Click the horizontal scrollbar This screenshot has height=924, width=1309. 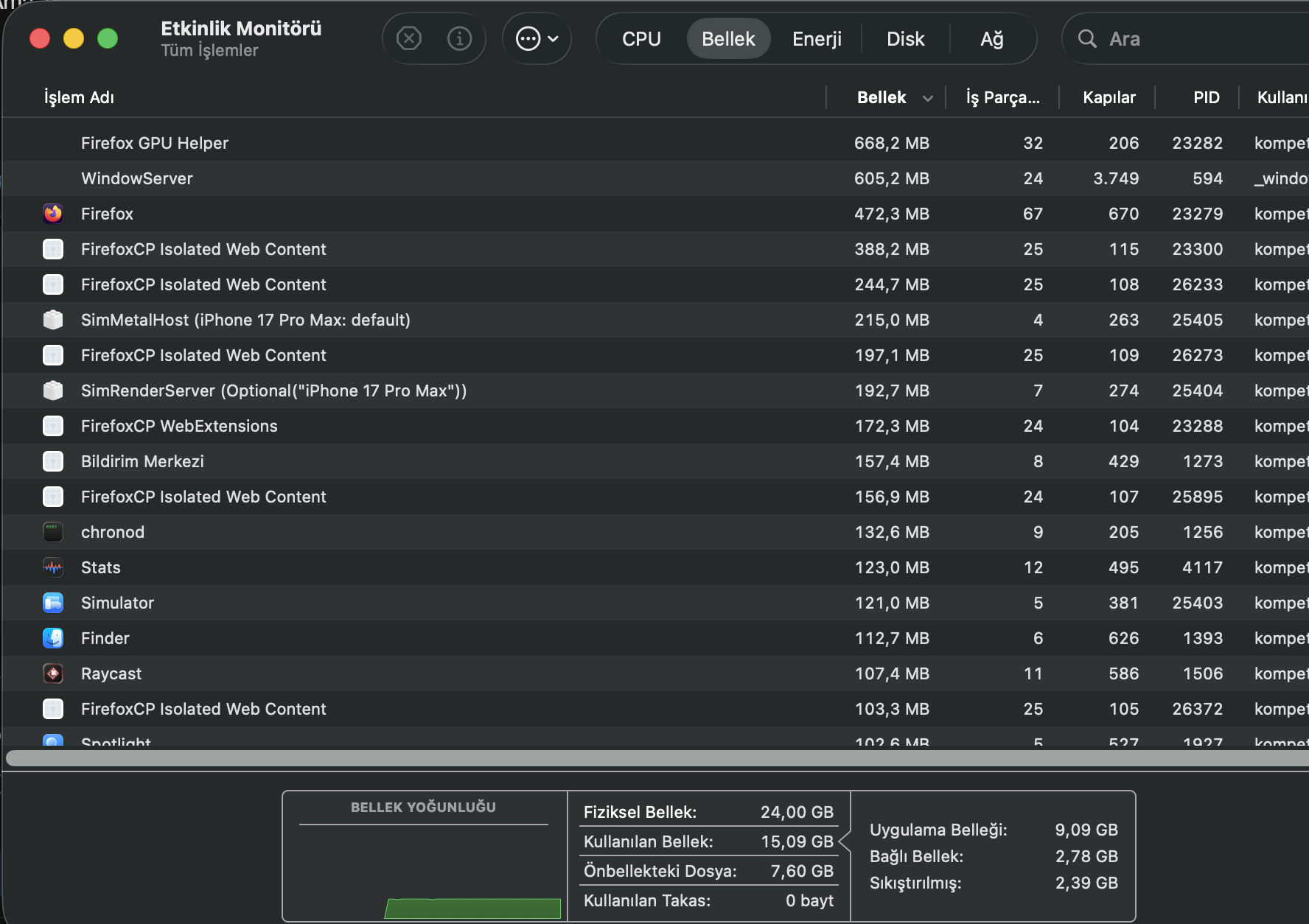coord(657,757)
